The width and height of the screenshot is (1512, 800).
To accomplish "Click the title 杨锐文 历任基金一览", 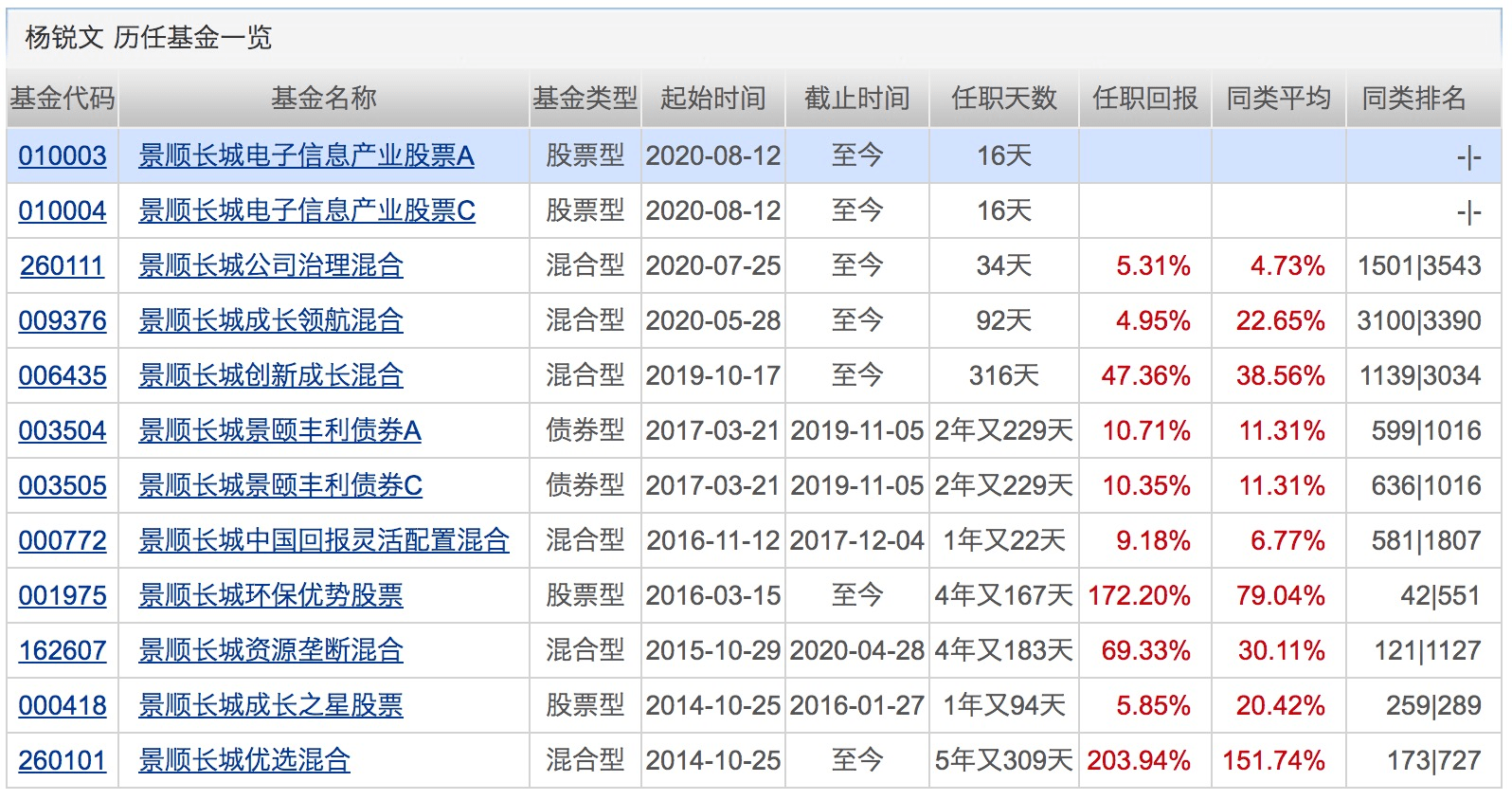I will coord(149,38).
